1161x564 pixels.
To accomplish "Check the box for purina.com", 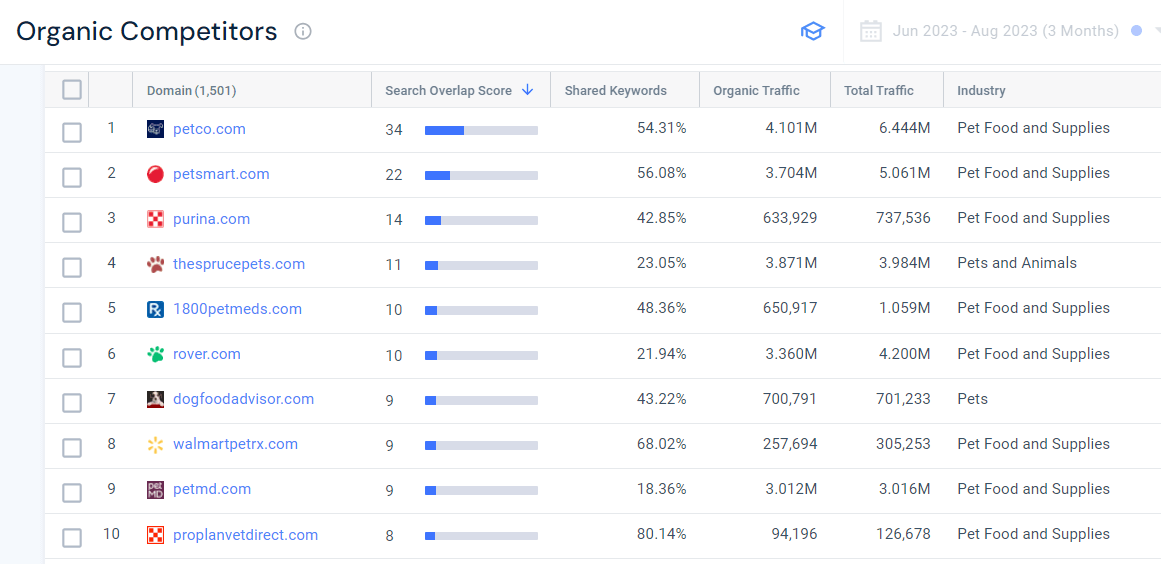I will click(72, 223).
